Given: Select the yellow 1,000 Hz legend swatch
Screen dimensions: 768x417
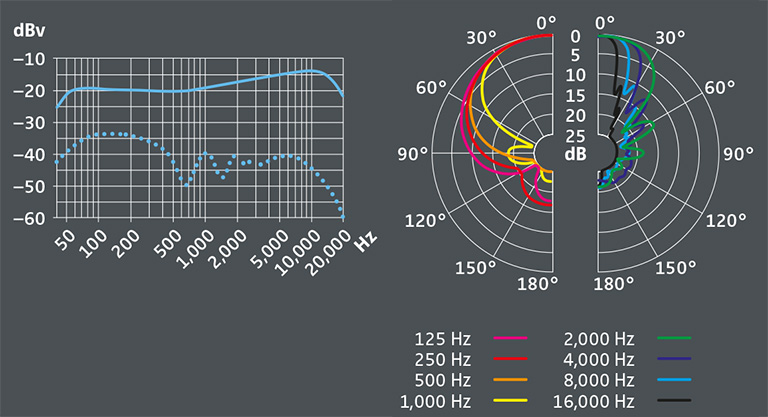Looking at the screenshot, I should tap(511, 401).
